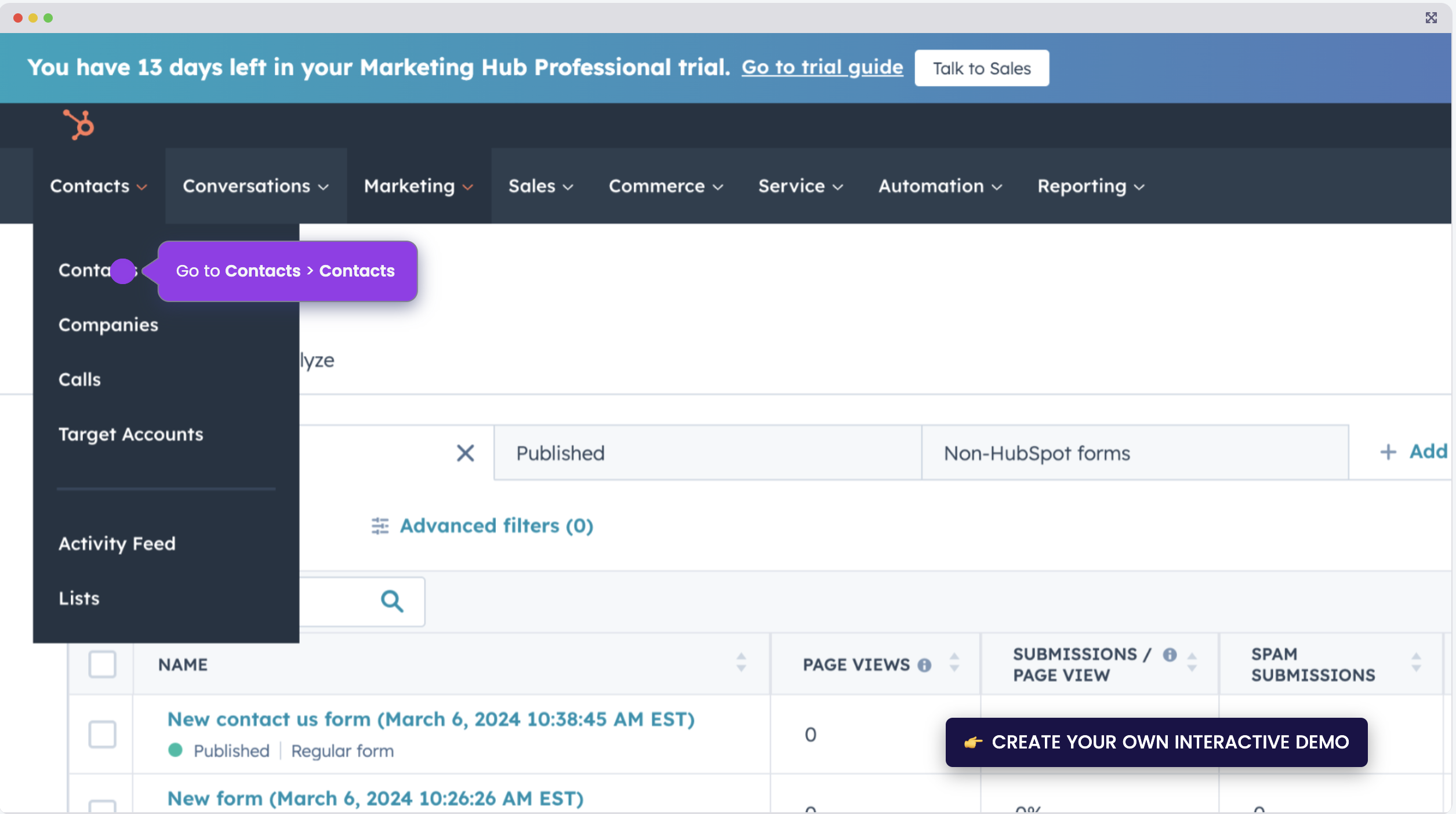
Task: Remove the Published filter with the X icon
Action: click(x=466, y=453)
